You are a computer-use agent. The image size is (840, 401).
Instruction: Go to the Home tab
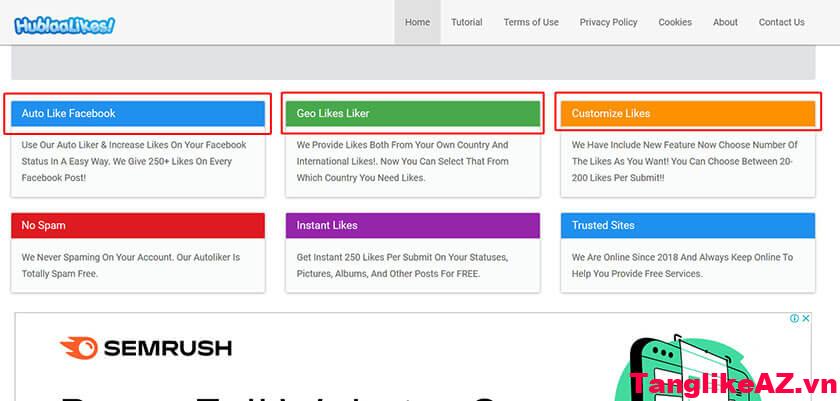[x=417, y=22]
